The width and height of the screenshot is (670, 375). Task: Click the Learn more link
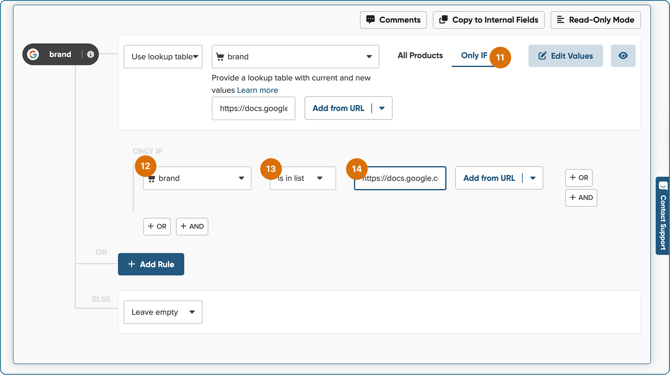(x=257, y=90)
